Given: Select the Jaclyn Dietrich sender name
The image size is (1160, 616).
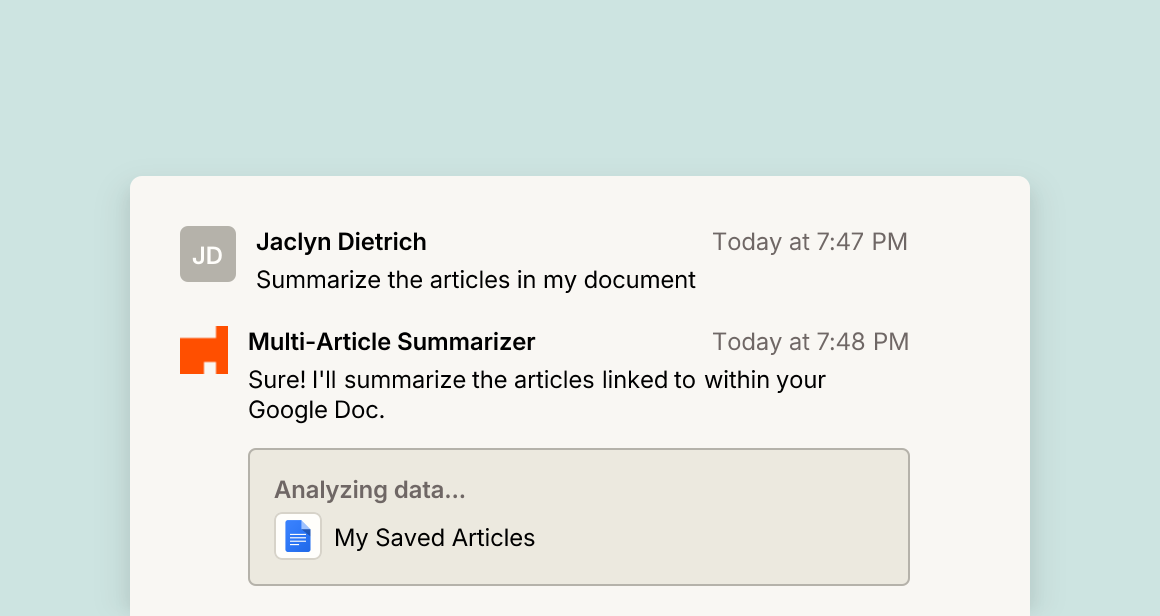Looking at the screenshot, I should 341,242.
